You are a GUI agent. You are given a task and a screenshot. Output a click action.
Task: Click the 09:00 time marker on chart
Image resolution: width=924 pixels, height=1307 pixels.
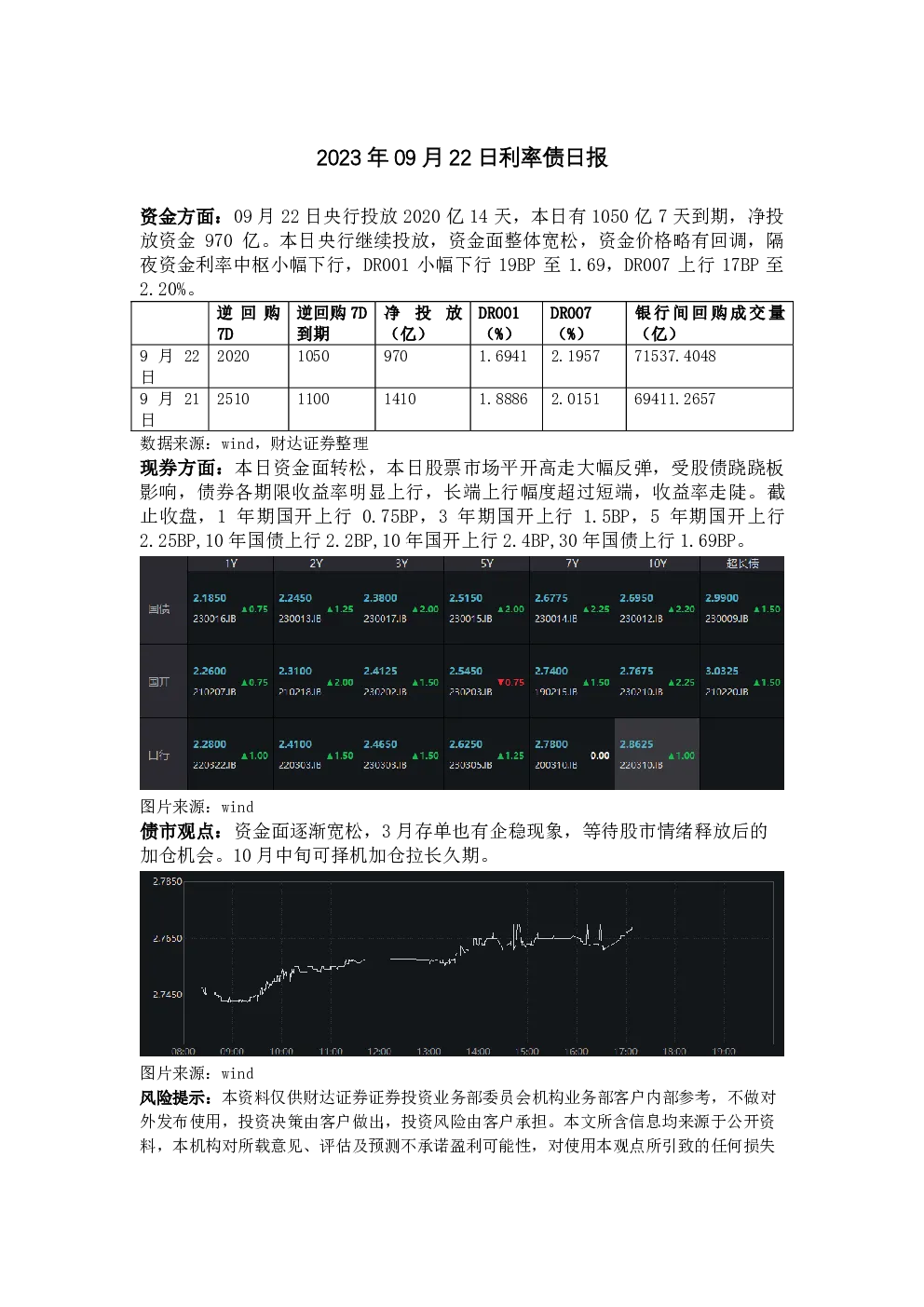click(x=232, y=1051)
